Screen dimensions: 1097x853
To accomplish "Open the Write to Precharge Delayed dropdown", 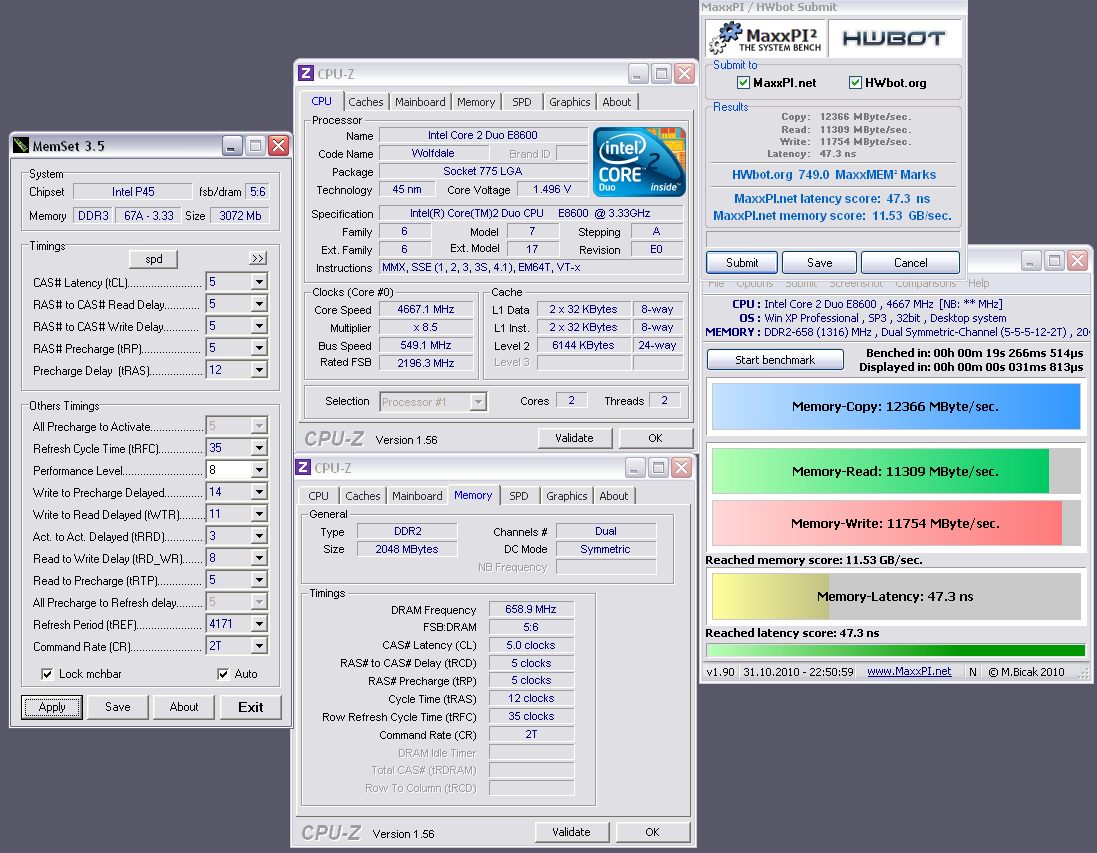I will pyautogui.click(x=259, y=492).
